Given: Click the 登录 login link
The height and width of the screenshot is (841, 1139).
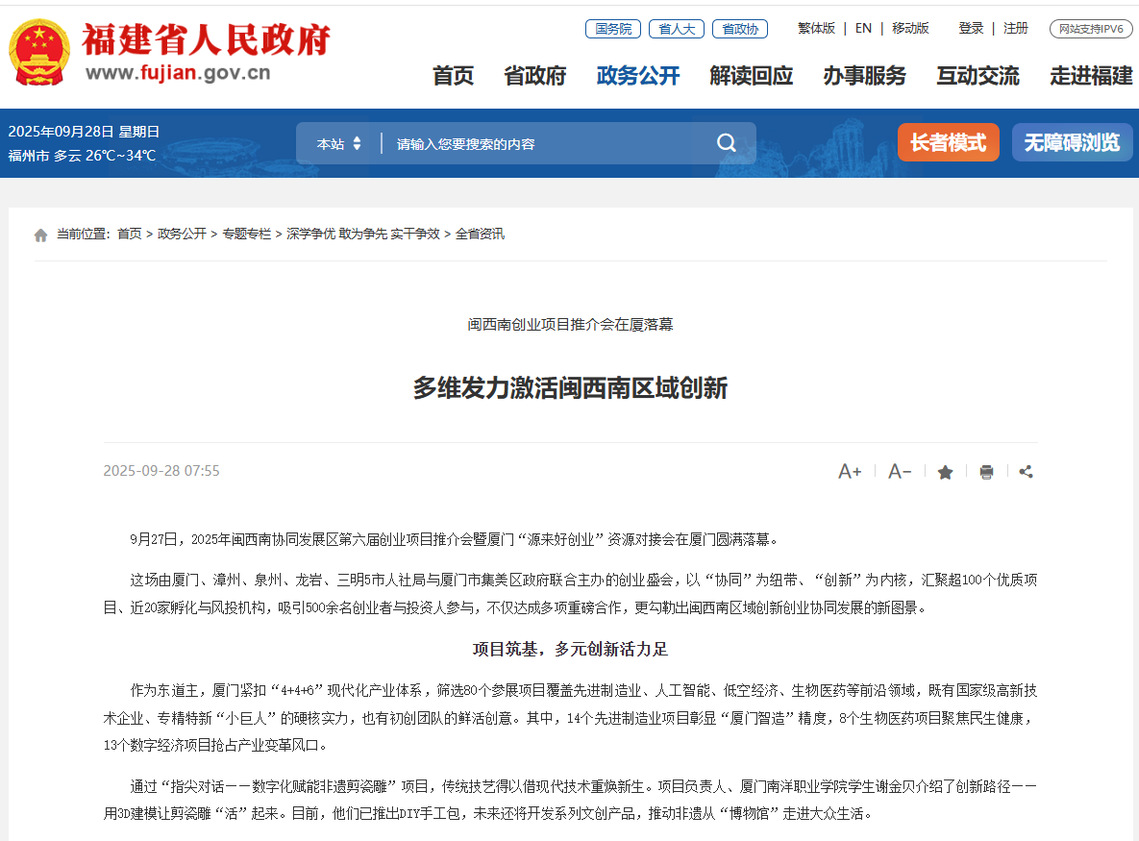Looking at the screenshot, I should [x=971, y=28].
